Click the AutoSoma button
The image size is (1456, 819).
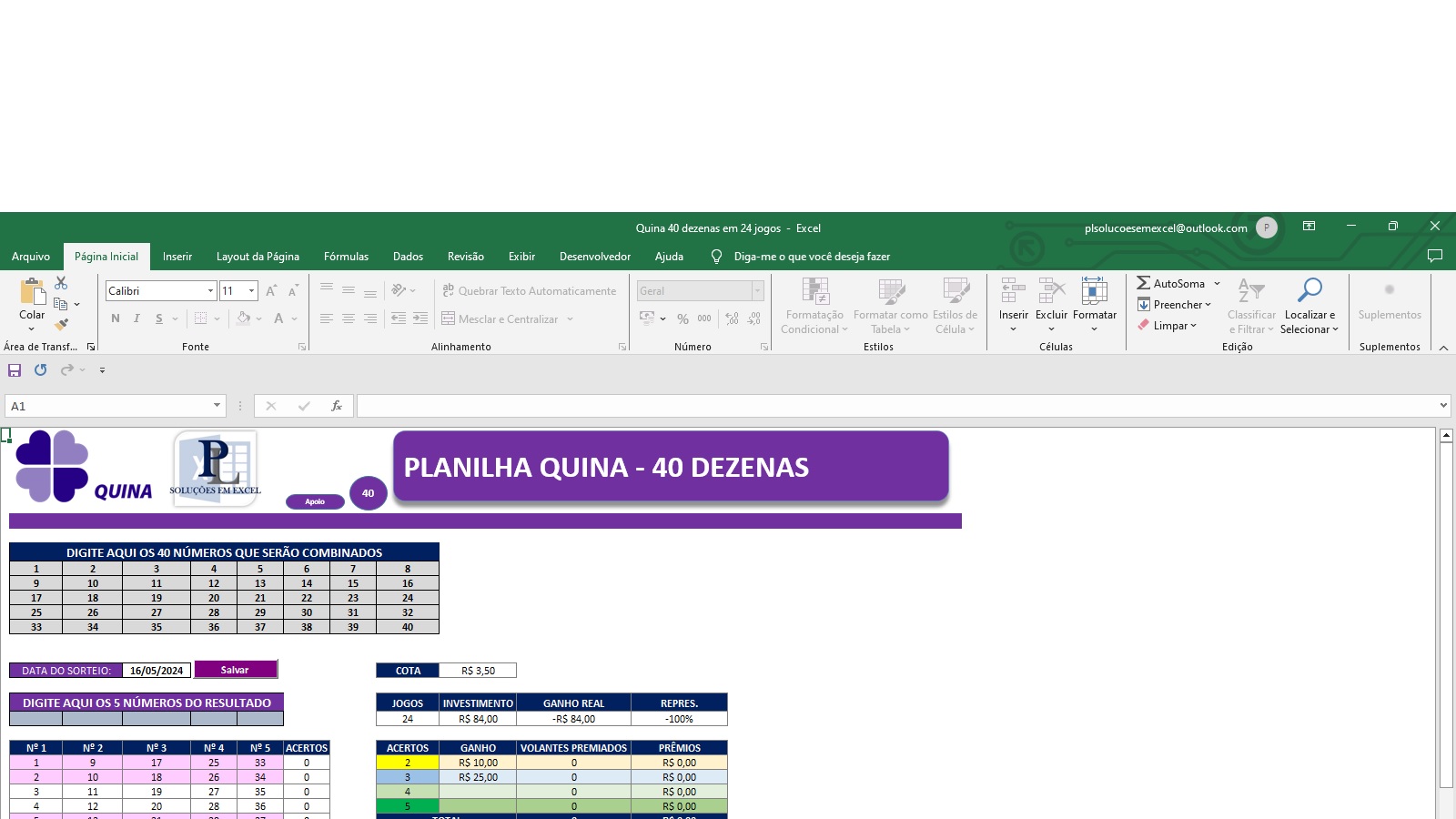pos(1170,283)
